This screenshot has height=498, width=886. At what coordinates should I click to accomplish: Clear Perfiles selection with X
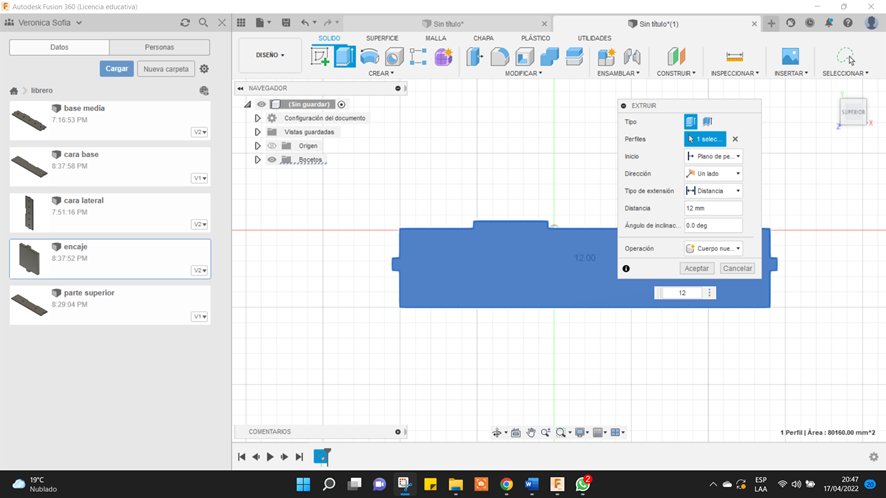(735, 139)
